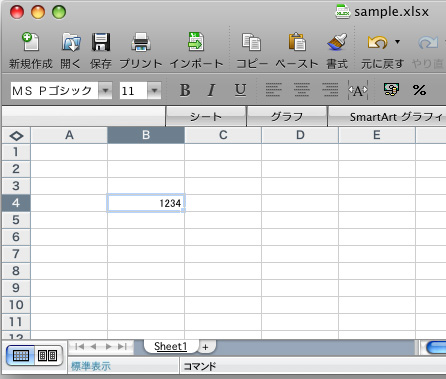Open a file with the 開く icon
446x379 pixels.
click(71, 42)
